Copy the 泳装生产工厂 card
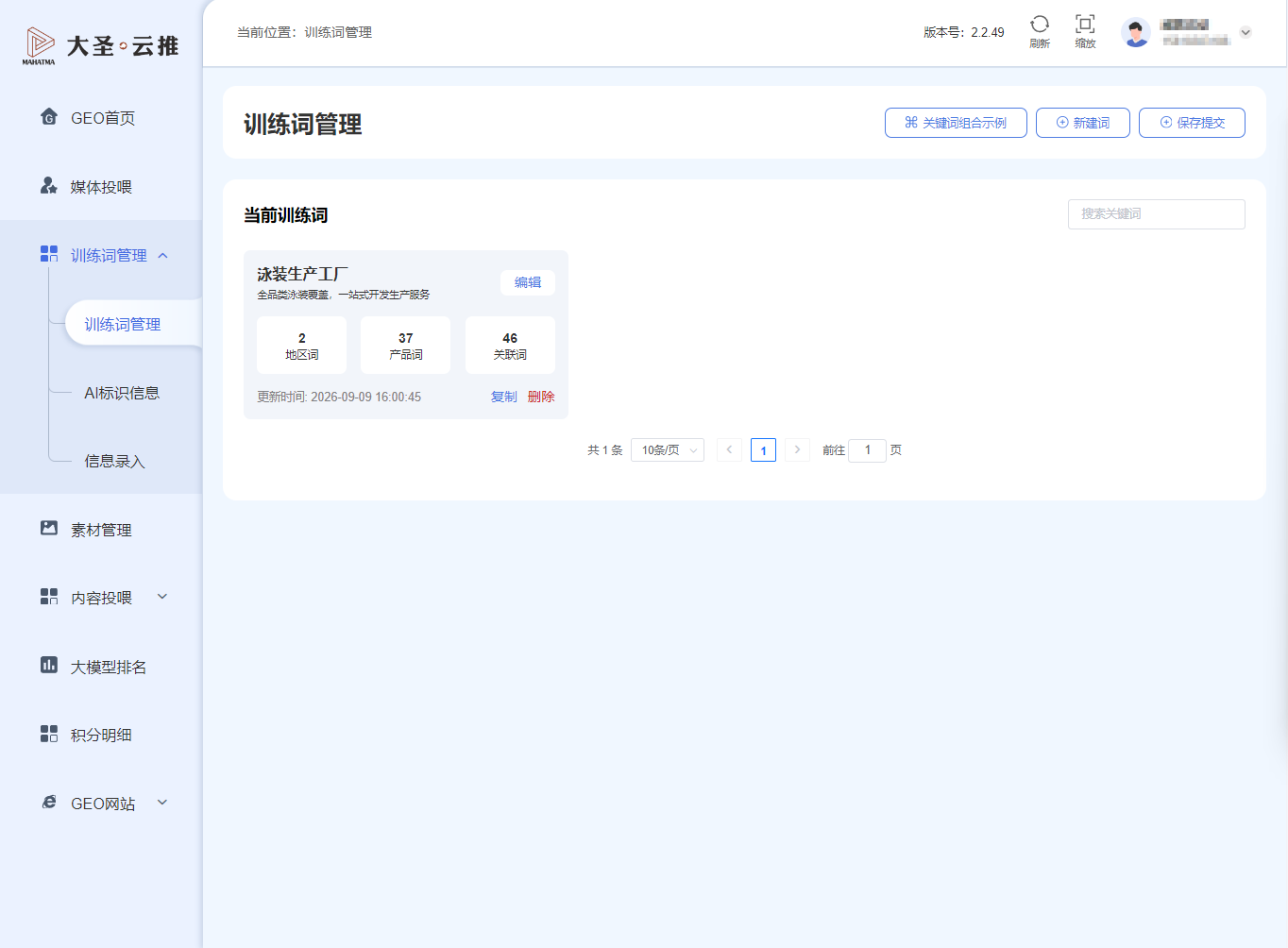The height and width of the screenshot is (948, 1288). [x=504, y=397]
